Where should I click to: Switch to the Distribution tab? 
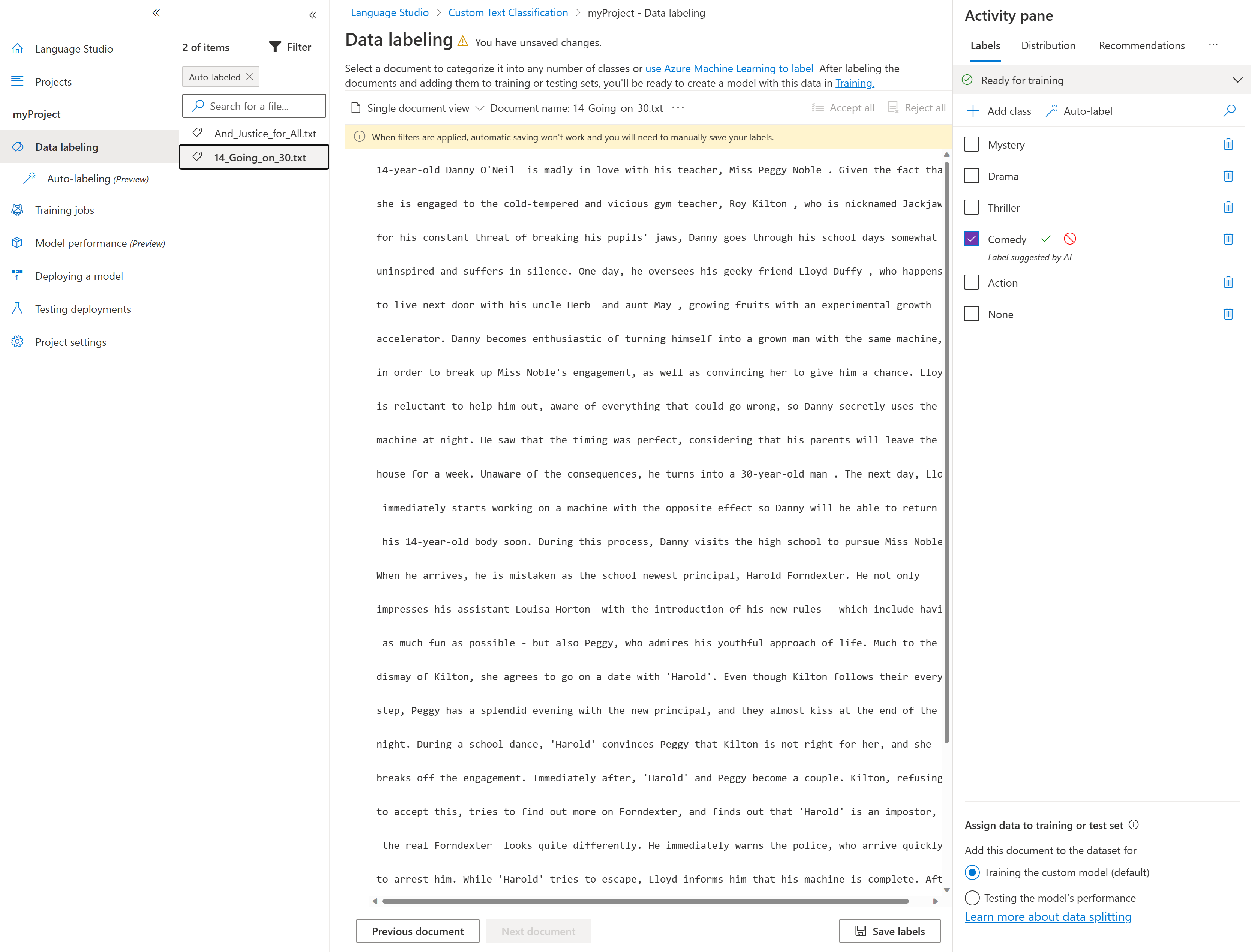click(x=1048, y=45)
